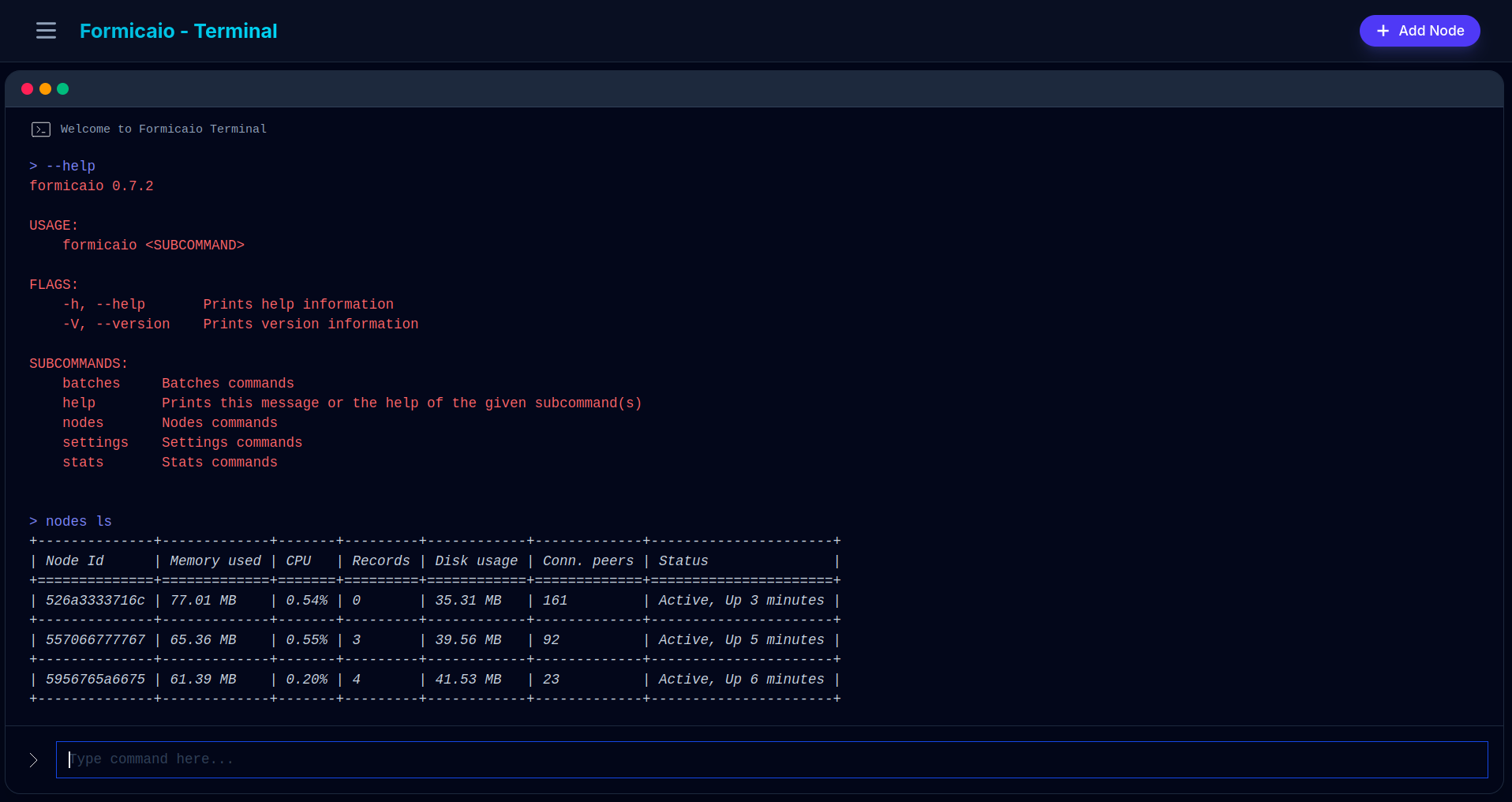Click the '-V, --version' flag text
1512x802 pixels.
(x=116, y=324)
